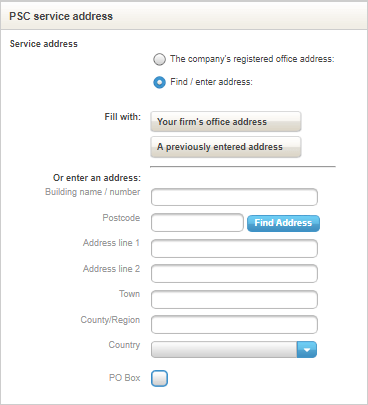The image size is (368, 405).
Task: Select the Address line 1 field
Action: click(x=234, y=248)
